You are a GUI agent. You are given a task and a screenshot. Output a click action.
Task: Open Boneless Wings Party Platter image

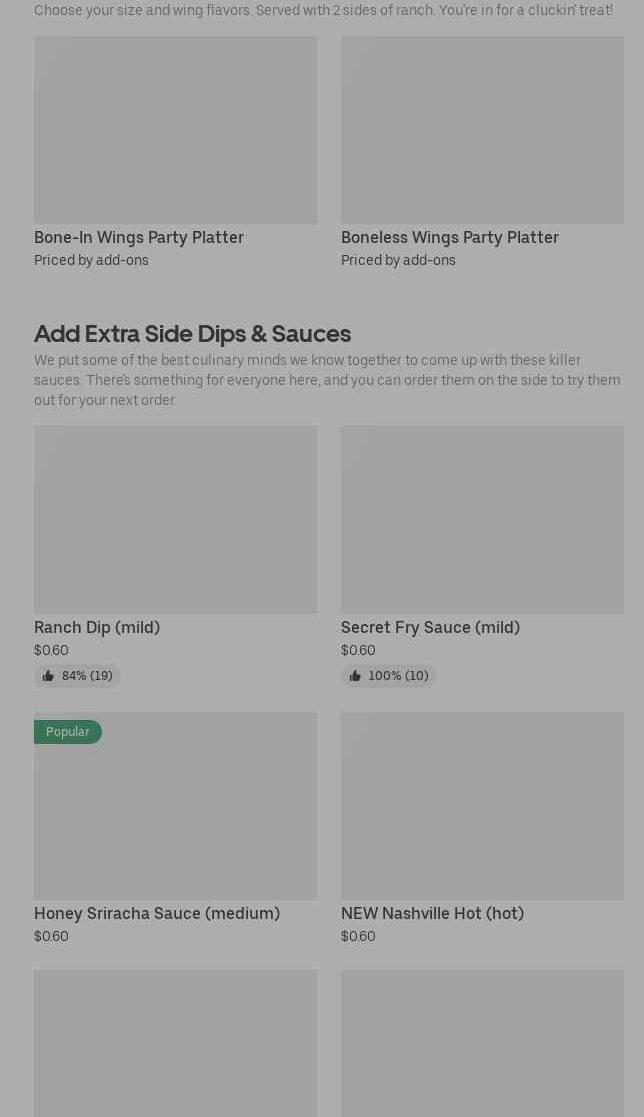pyautogui.click(x=482, y=130)
